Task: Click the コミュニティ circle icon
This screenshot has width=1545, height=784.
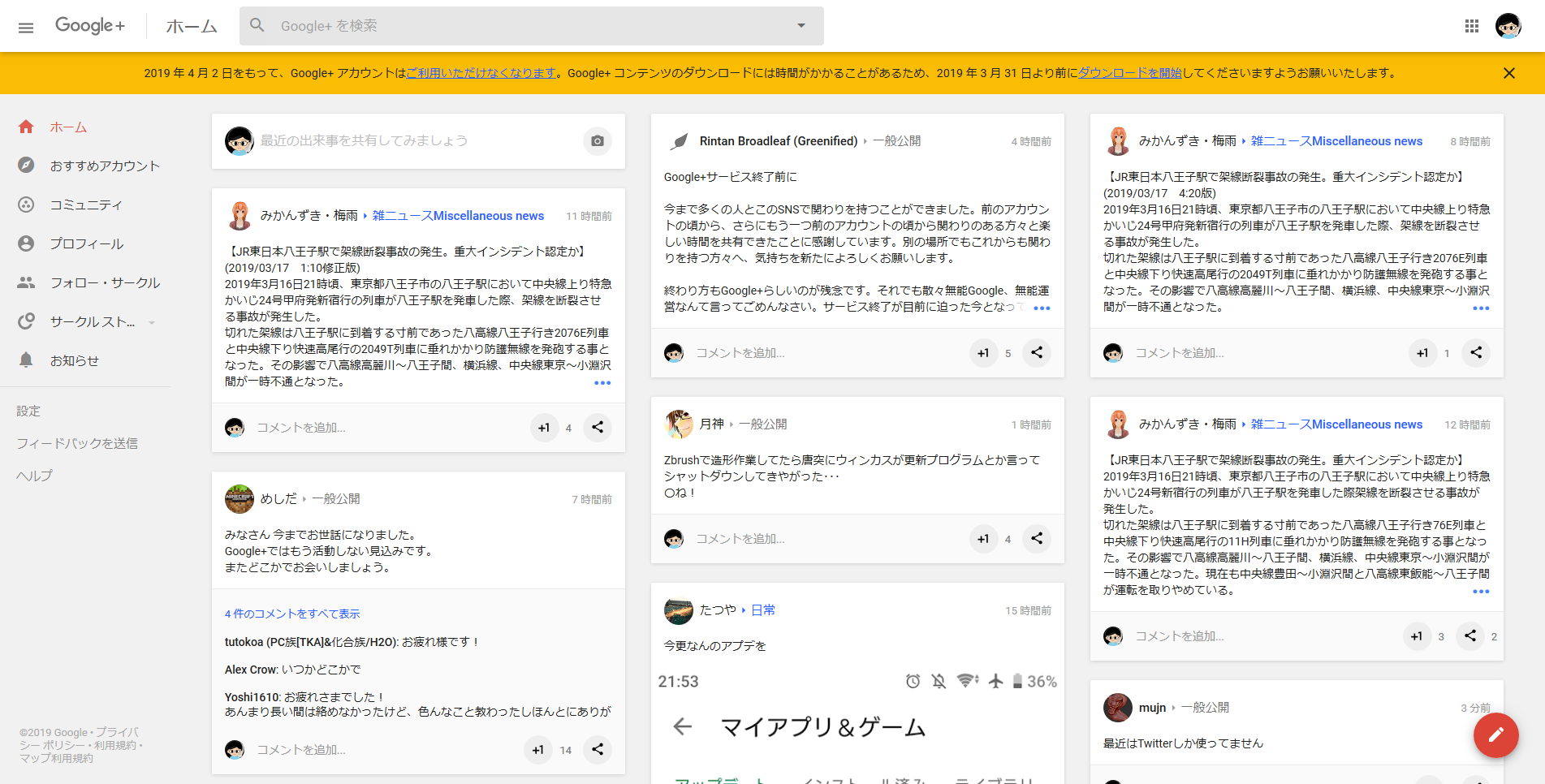Action: pos(26,205)
